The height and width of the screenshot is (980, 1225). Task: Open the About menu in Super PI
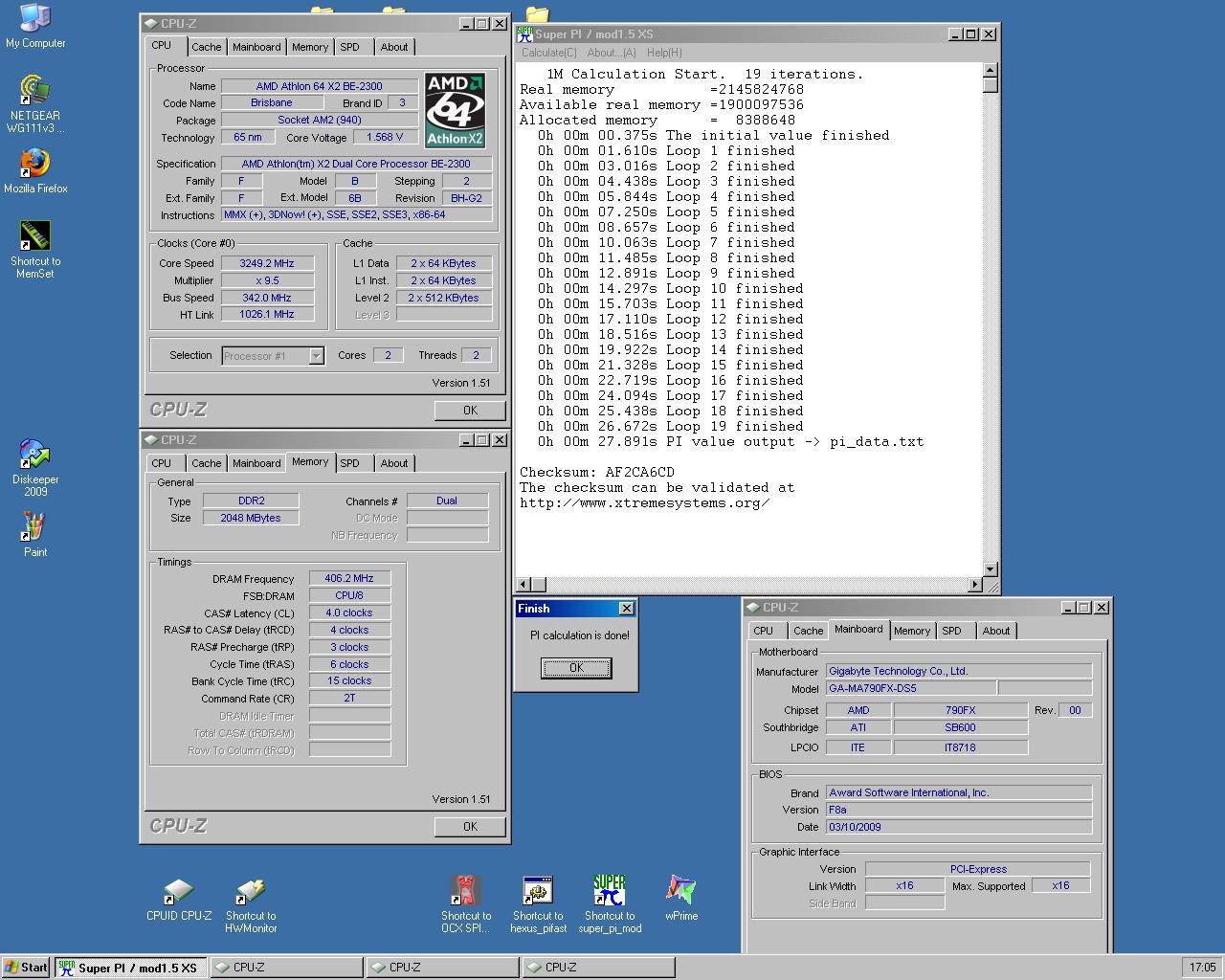(x=612, y=53)
